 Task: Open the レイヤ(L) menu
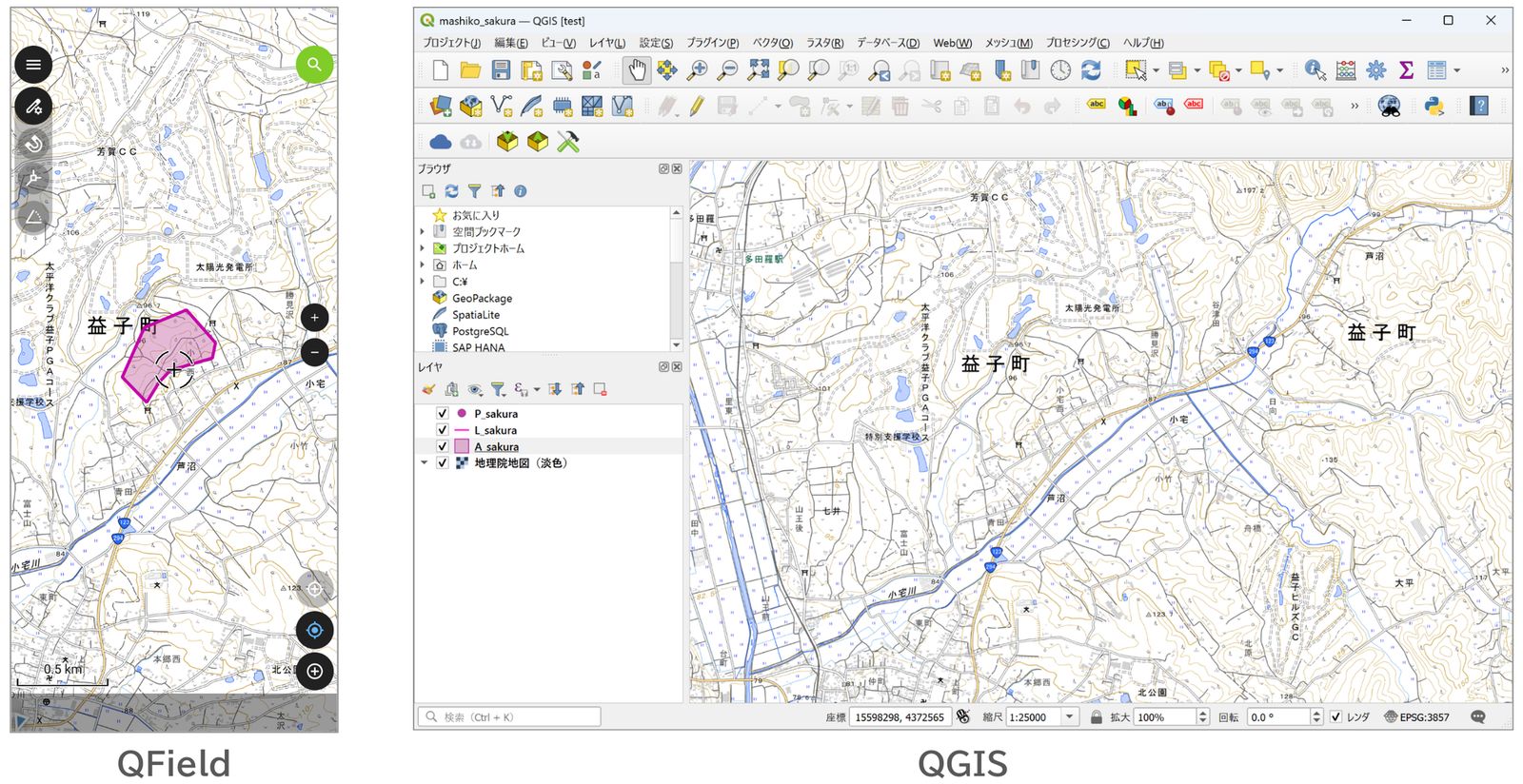coord(606,43)
